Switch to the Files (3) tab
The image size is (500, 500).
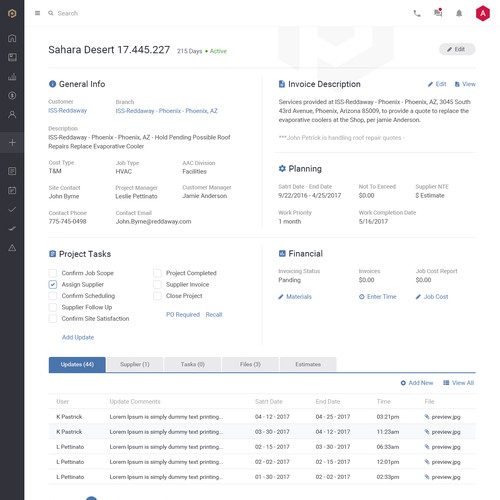[250, 364]
